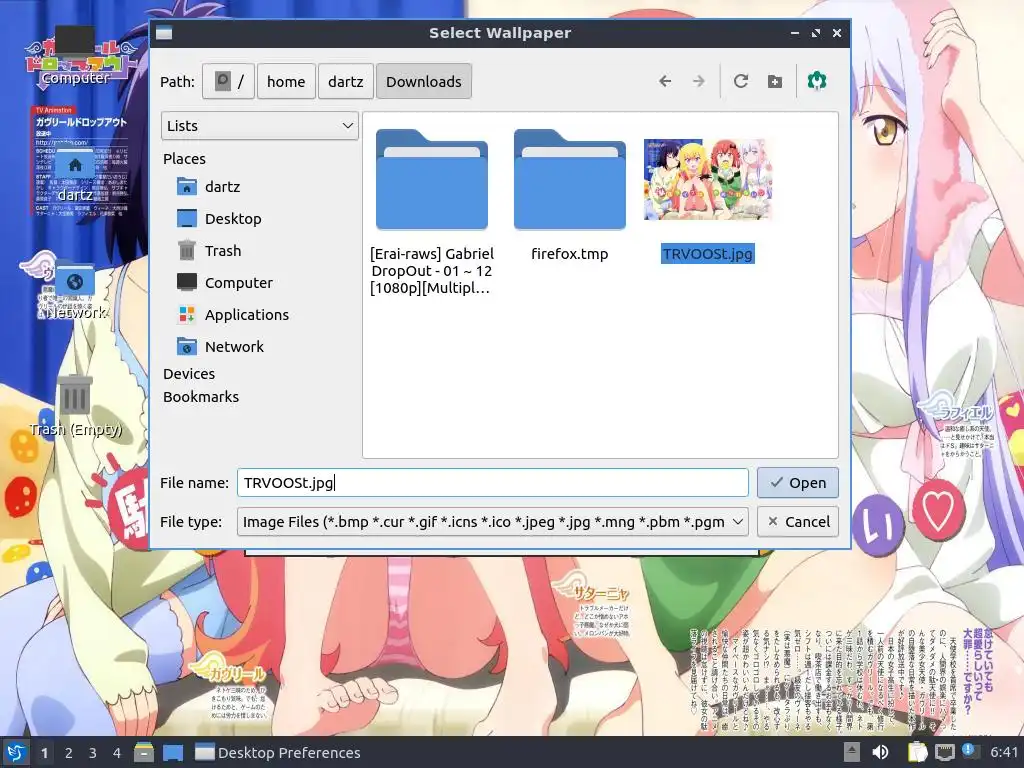Click show desktop icon in taskbar
1024x768 pixels.
click(x=173, y=752)
